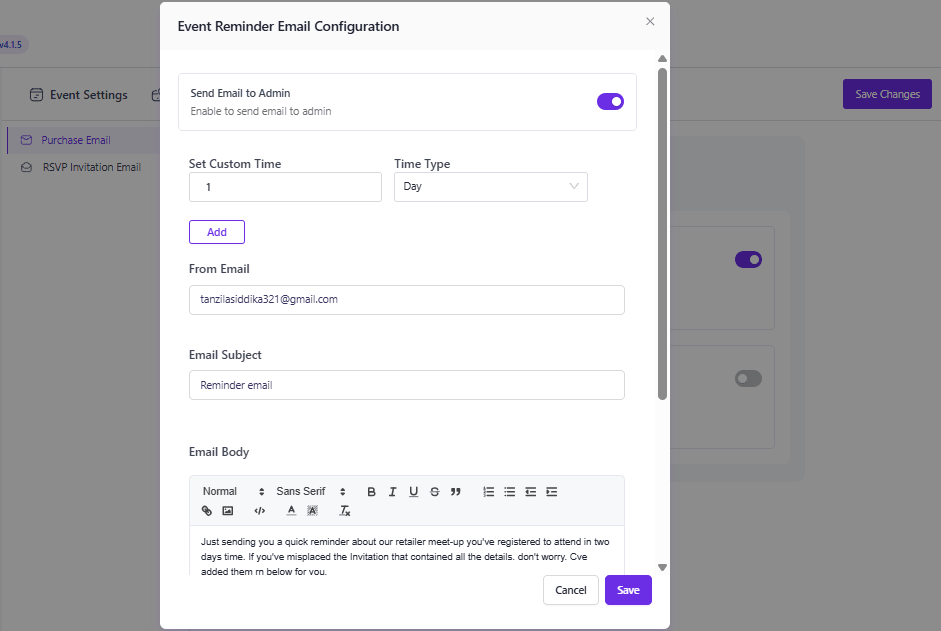This screenshot has width=941, height=631.
Task: Save the reminder email configuration
Action: (628, 590)
